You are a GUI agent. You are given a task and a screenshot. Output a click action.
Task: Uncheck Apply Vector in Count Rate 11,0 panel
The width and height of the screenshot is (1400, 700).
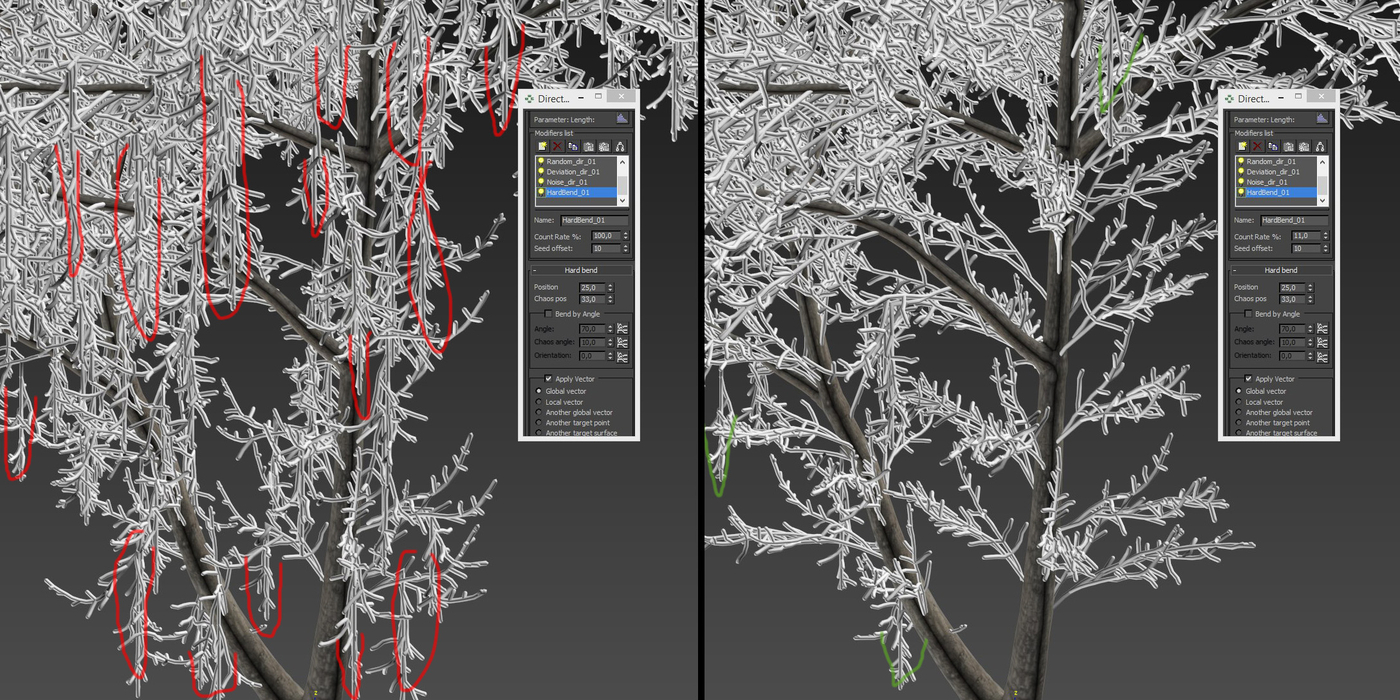click(1248, 379)
